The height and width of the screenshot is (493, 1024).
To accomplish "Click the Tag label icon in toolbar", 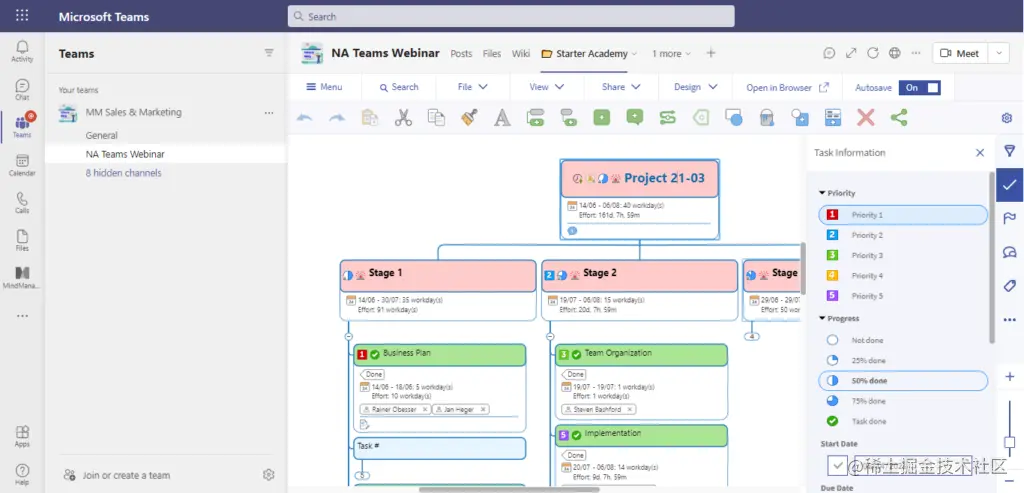I will (x=701, y=118).
